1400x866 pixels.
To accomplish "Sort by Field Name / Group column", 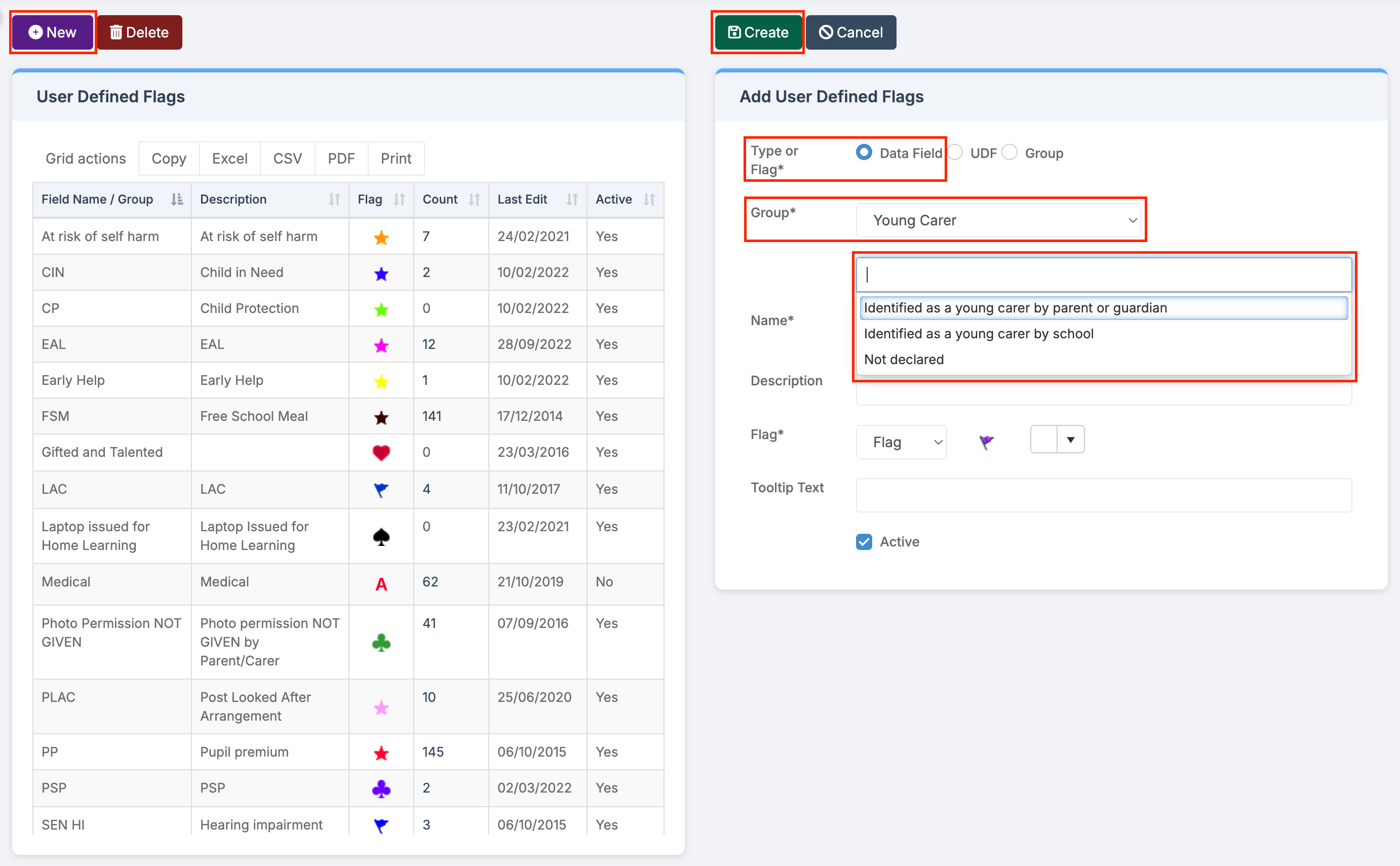I will [x=112, y=200].
